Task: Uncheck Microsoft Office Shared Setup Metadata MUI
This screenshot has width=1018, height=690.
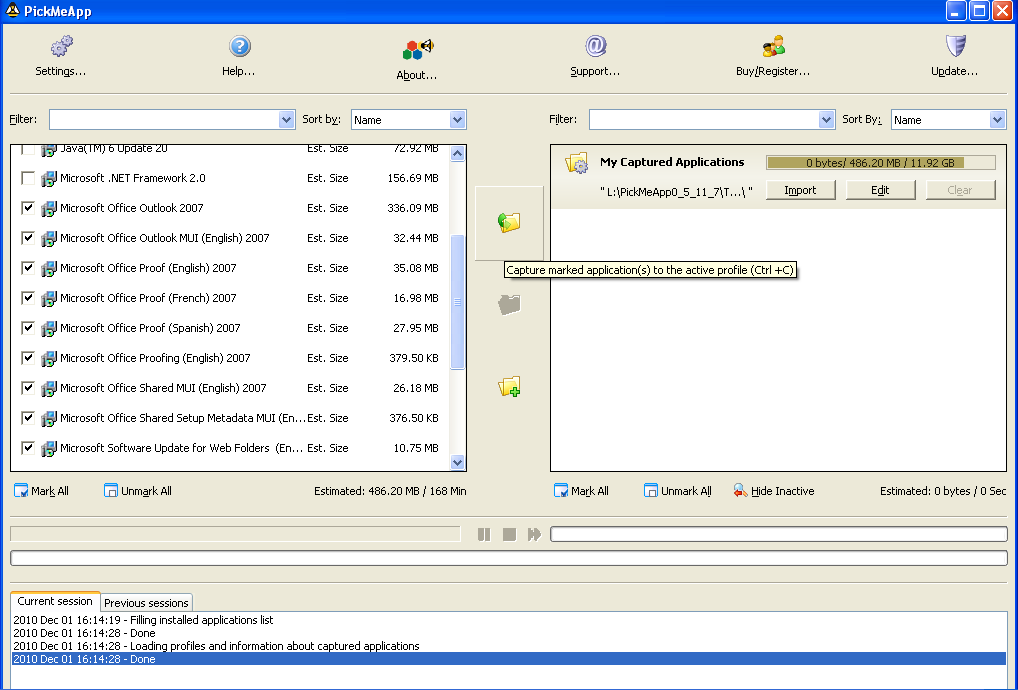Action: pyautogui.click(x=28, y=417)
